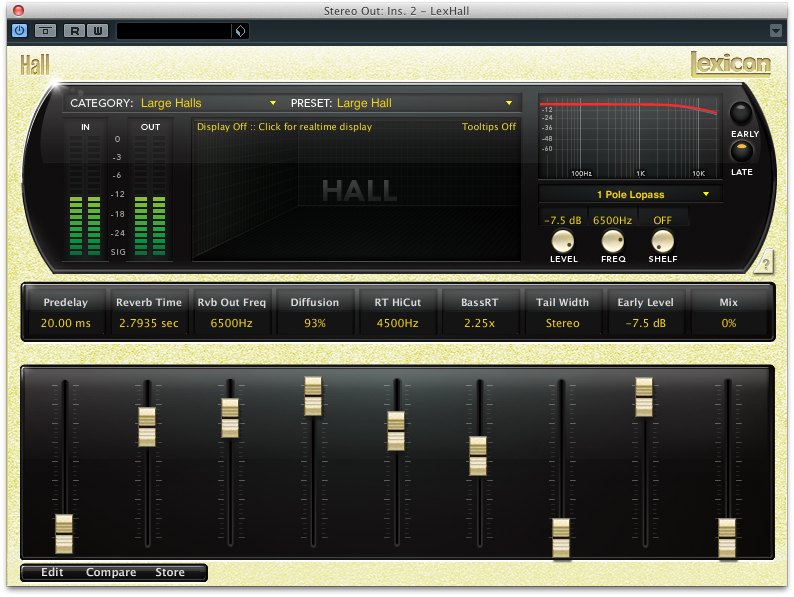
Task: Click the FREQ knob
Action: tap(613, 241)
